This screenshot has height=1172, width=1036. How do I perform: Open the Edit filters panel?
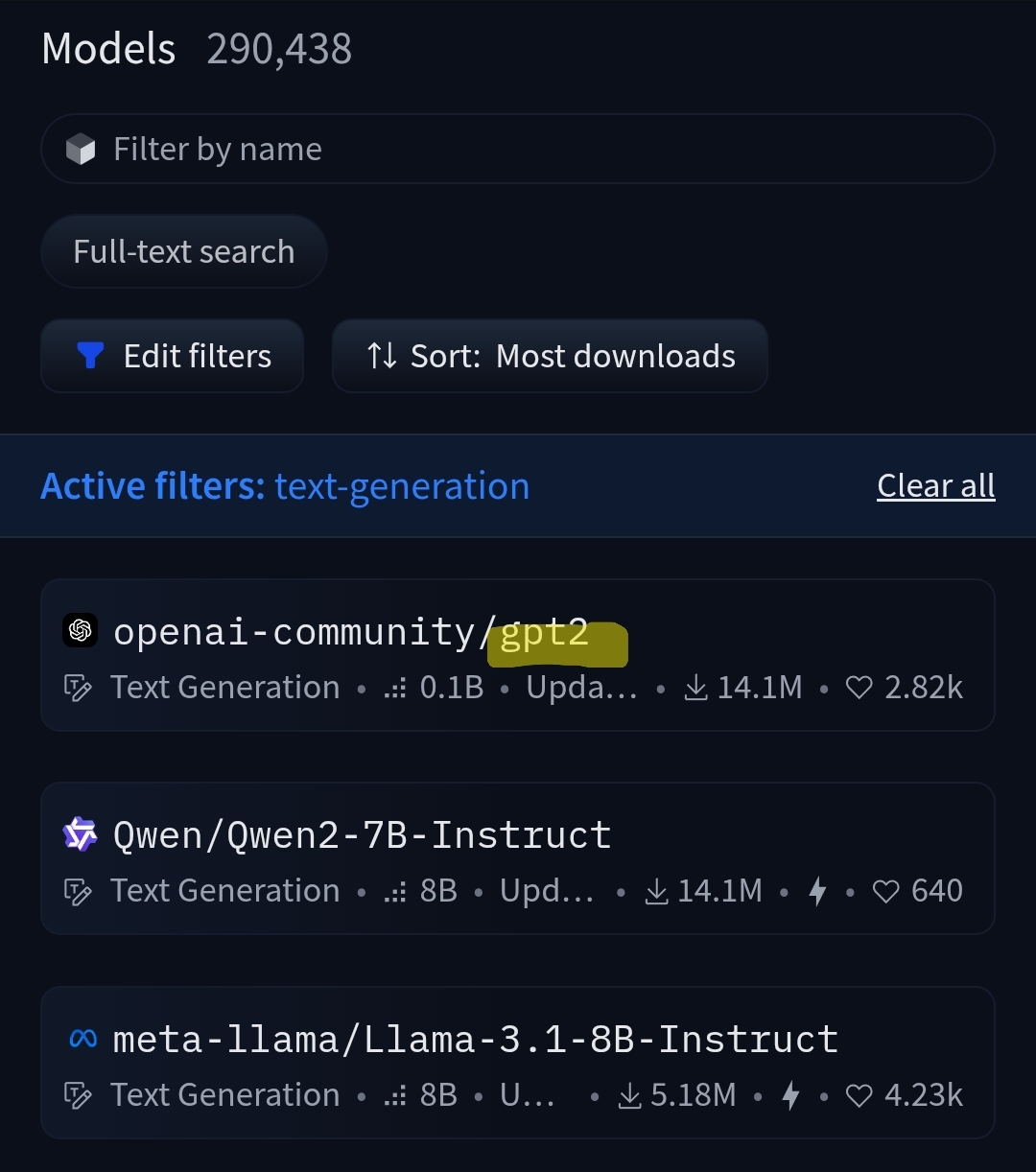pos(173,356)
